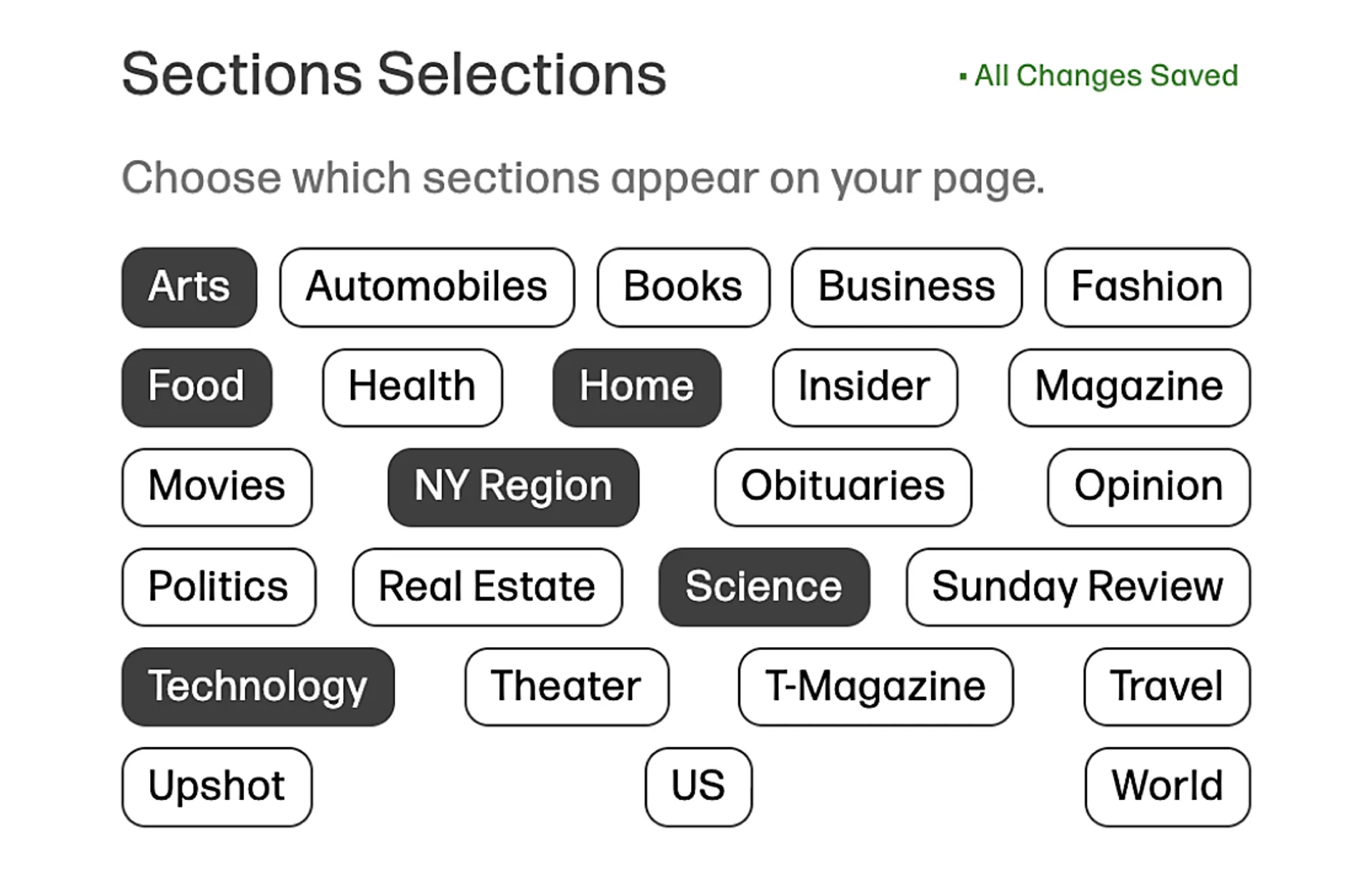
Task: Deselect the NY Region chip
Action: (x=513, y=487)
